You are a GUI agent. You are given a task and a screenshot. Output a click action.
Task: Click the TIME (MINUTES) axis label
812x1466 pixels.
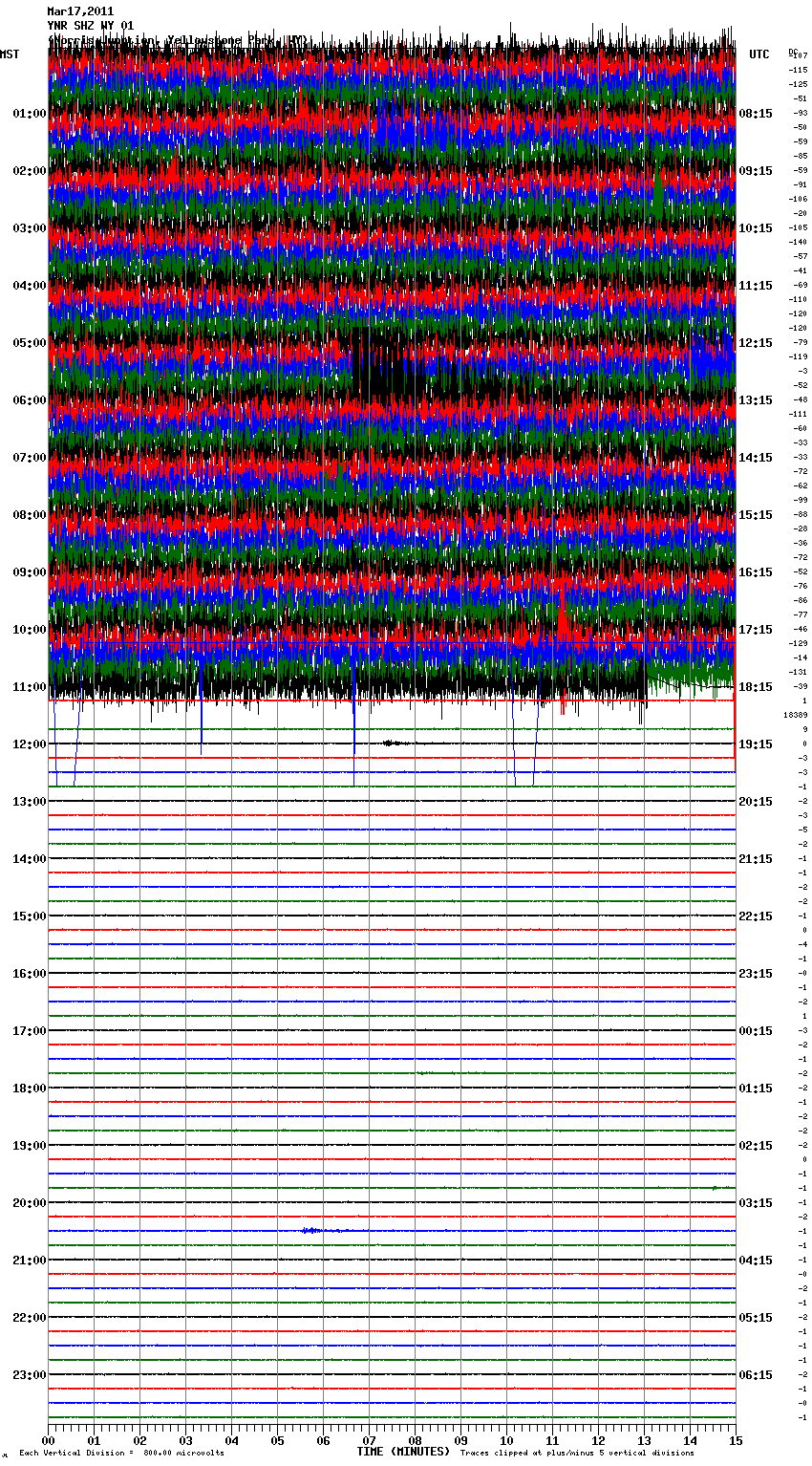pyautogui.click(x=402, y=1452)
